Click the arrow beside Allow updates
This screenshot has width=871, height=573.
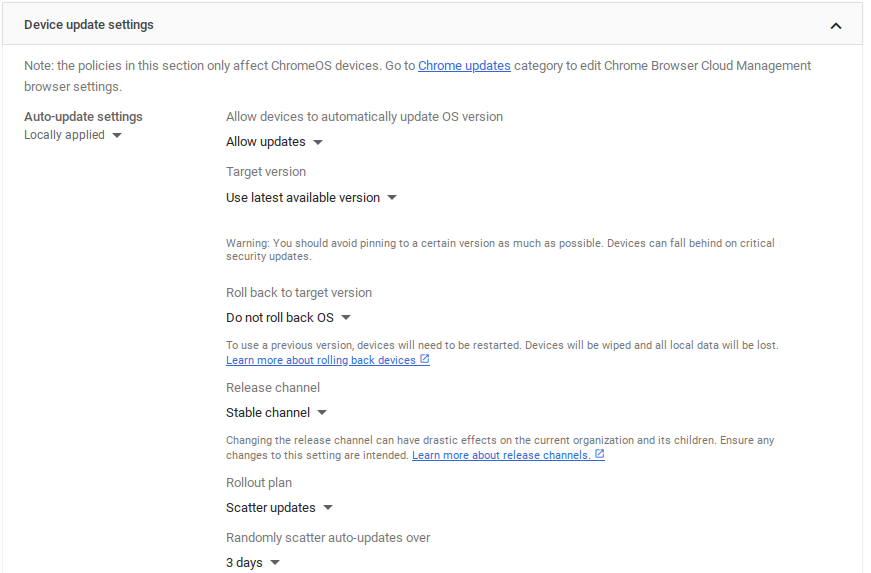(x=318, y=142)
